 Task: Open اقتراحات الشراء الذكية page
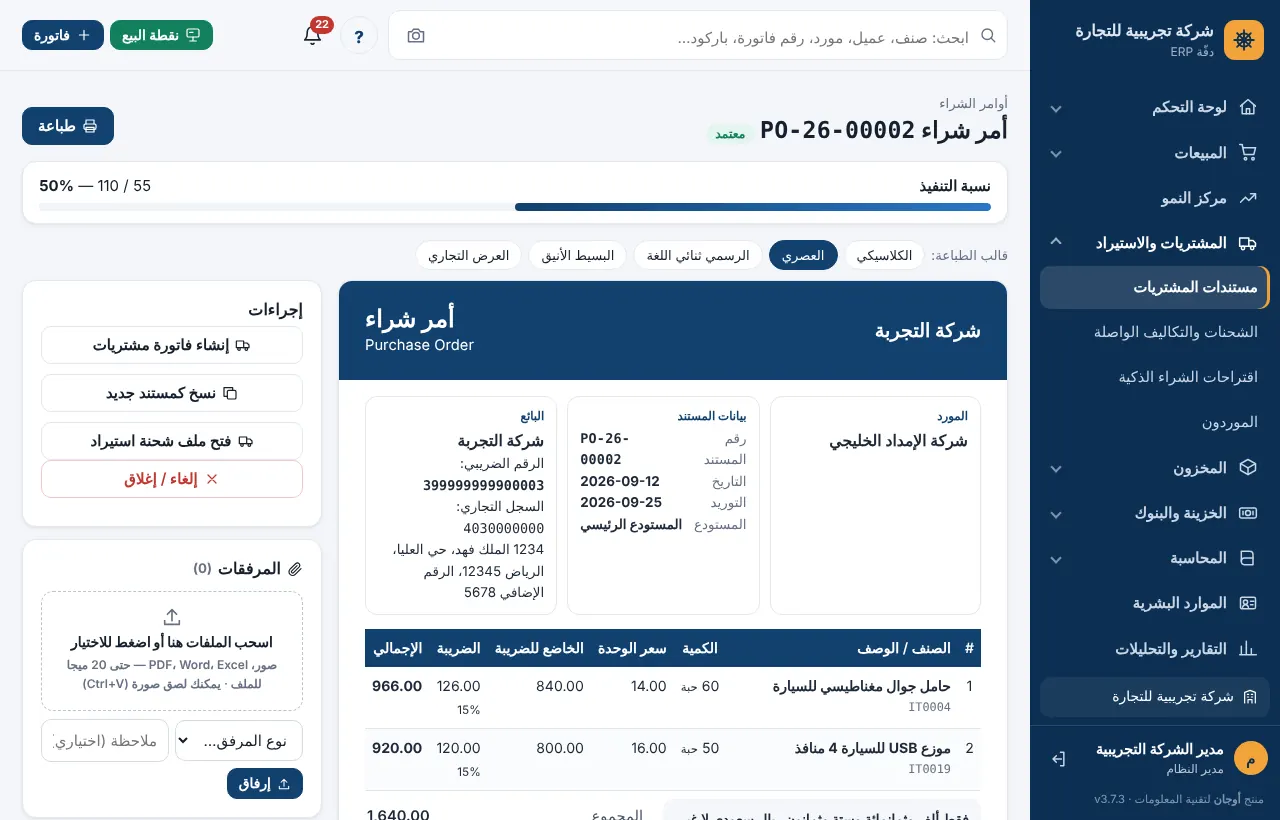pyautogui.click(x=1155, y=377)
